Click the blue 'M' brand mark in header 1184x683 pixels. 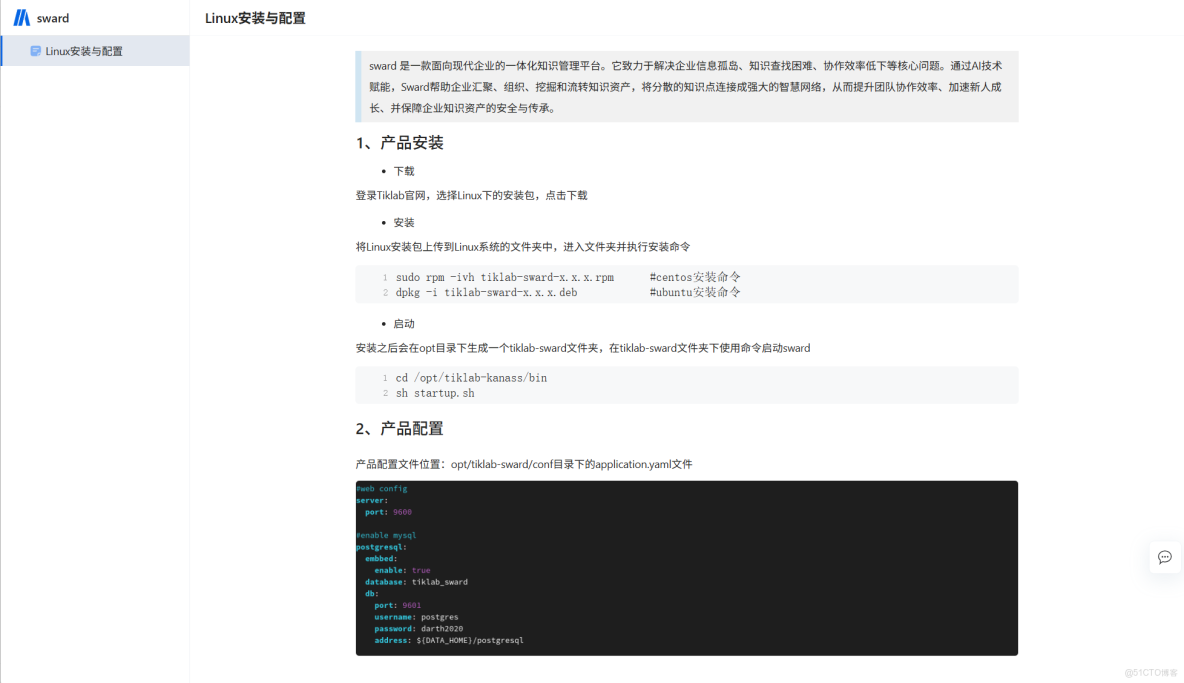[x=22, y=17]
